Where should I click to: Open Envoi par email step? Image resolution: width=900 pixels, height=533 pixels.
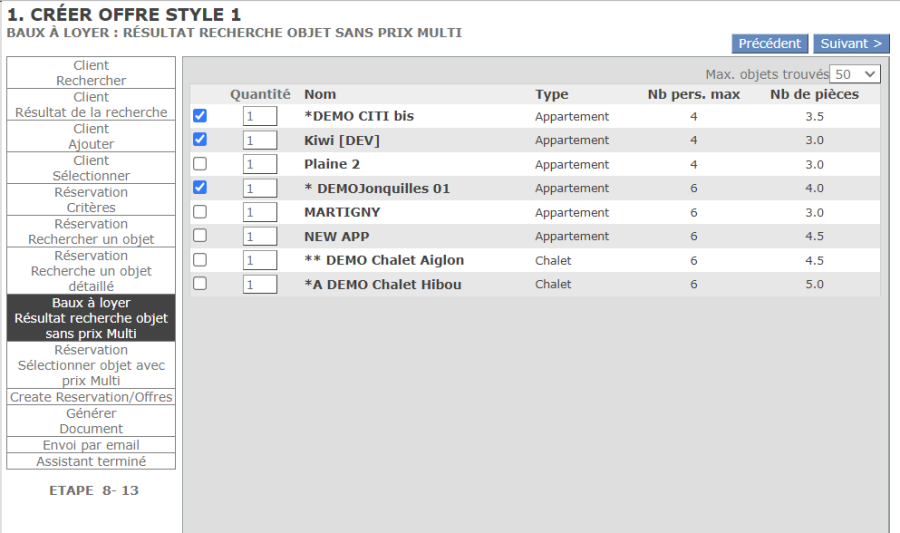point(91,445)
